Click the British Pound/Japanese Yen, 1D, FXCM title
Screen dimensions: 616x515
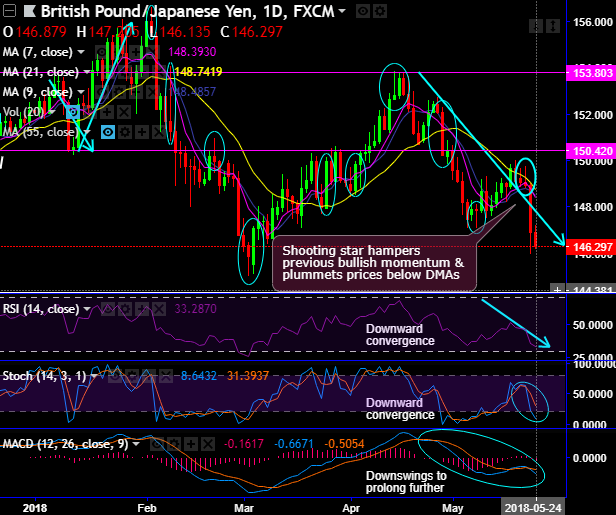(187, 11)
